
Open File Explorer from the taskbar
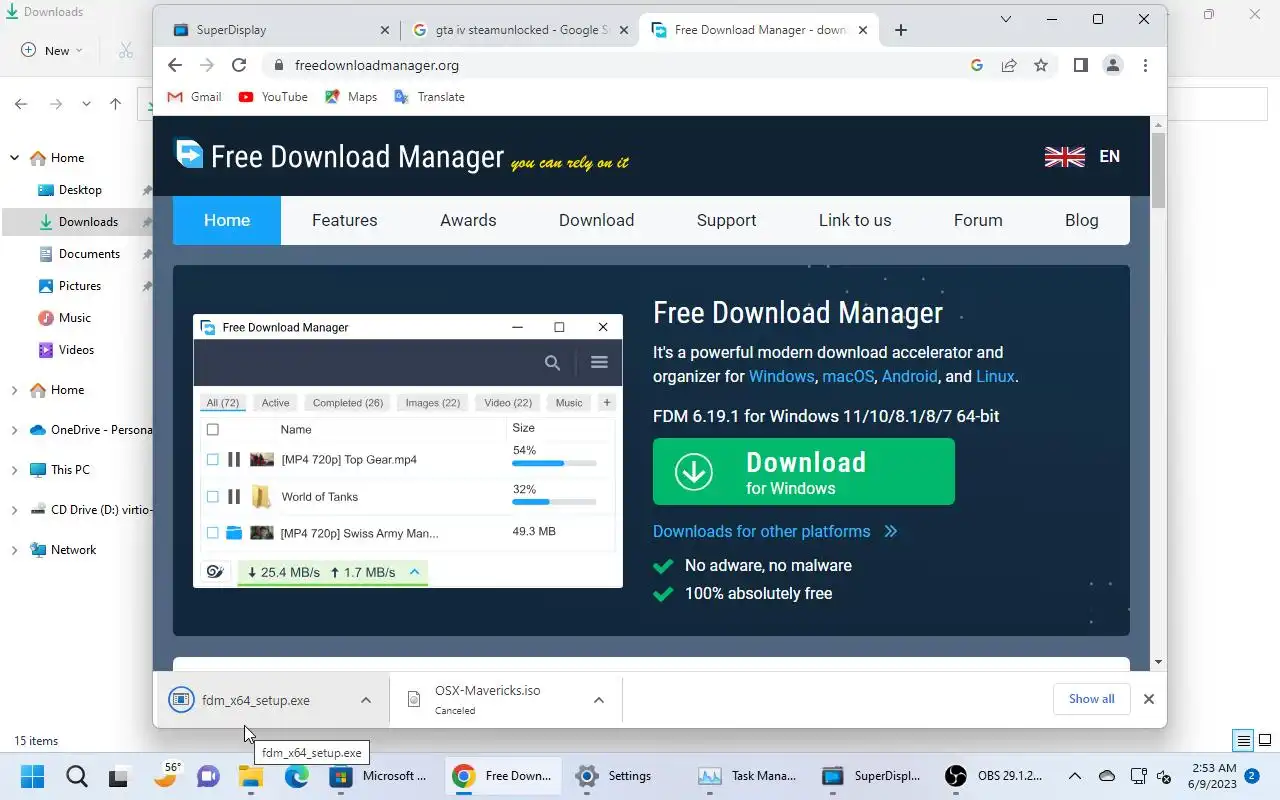[x=250, y=776]
